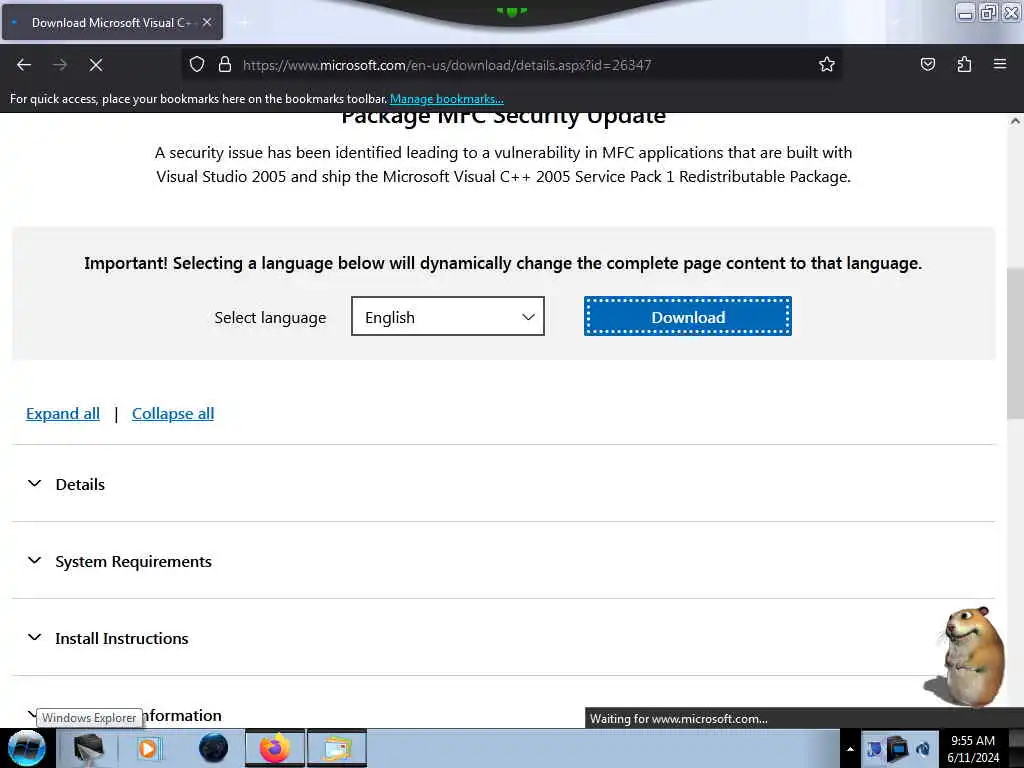This screenshot has height=768, width=1024.
Task: Expand the Details section
Action: tap(503, 484)
